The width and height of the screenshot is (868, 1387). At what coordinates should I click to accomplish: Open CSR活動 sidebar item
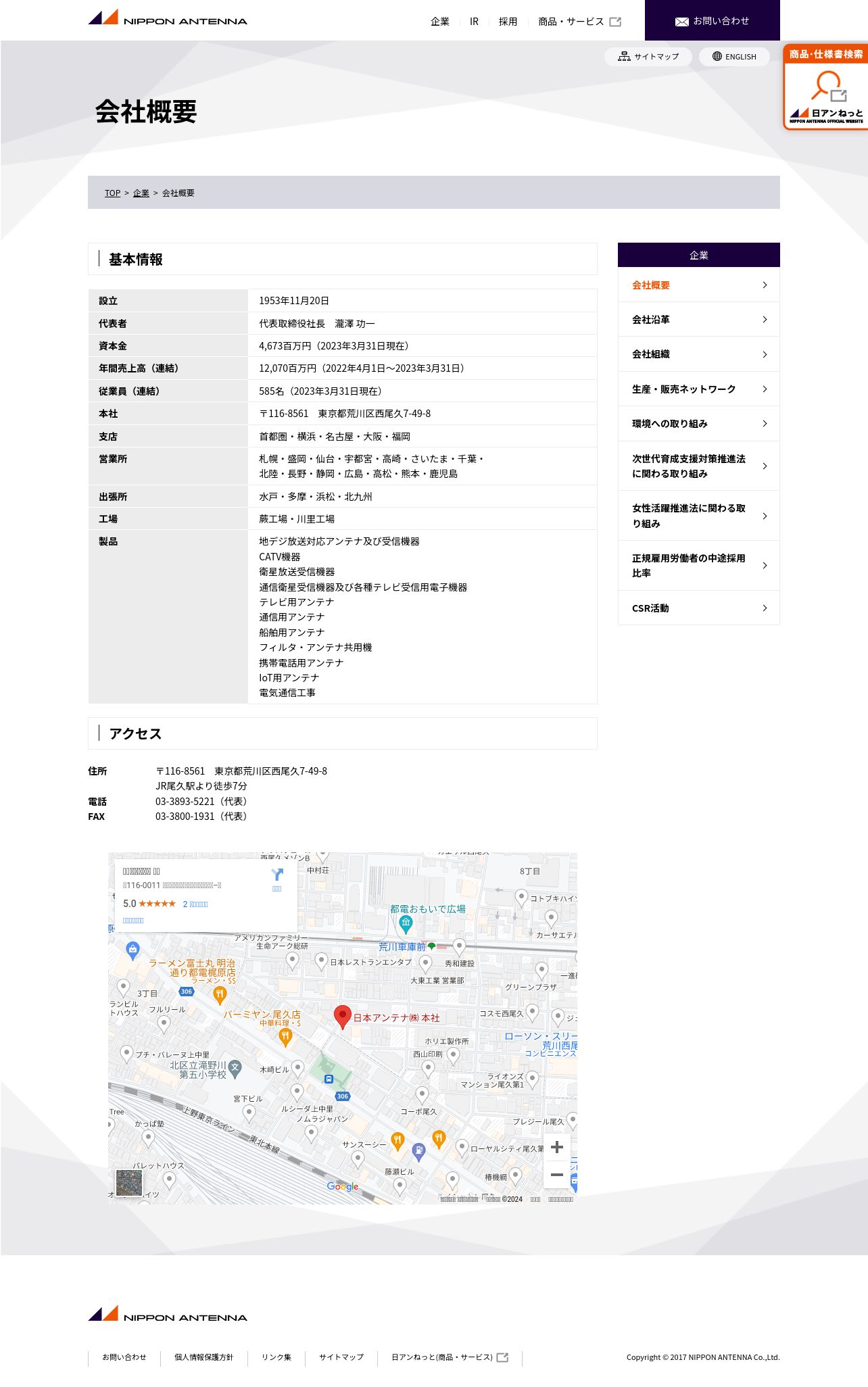click(x=699, y=608)
